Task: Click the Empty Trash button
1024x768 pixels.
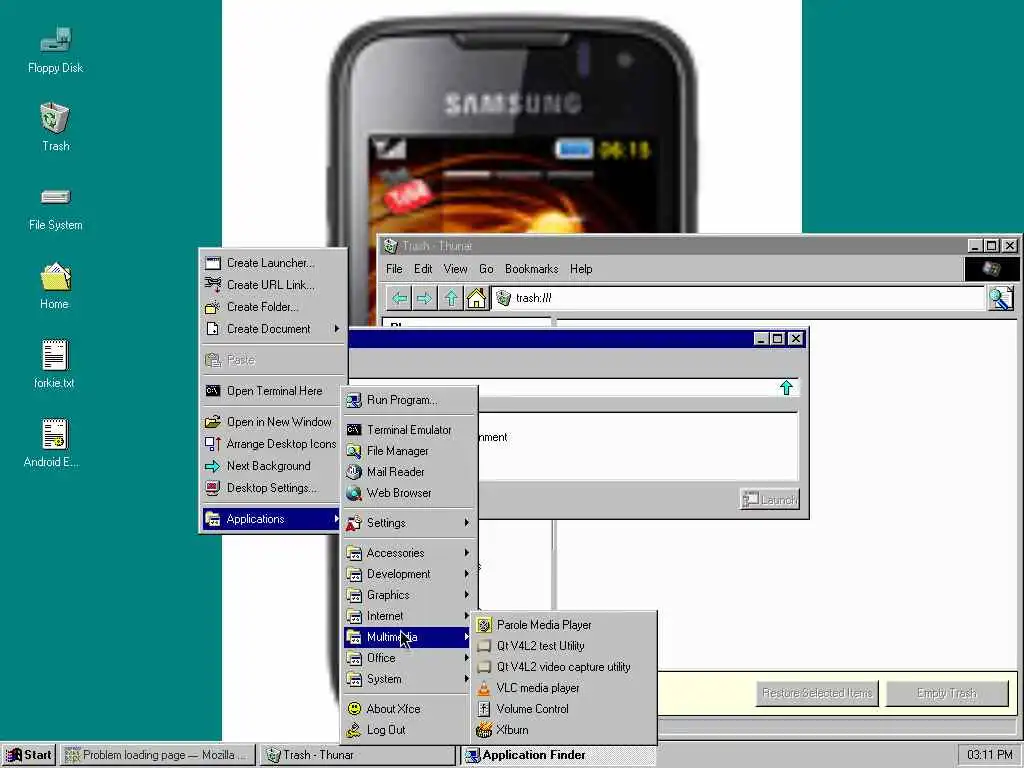Action: (946, 694)
